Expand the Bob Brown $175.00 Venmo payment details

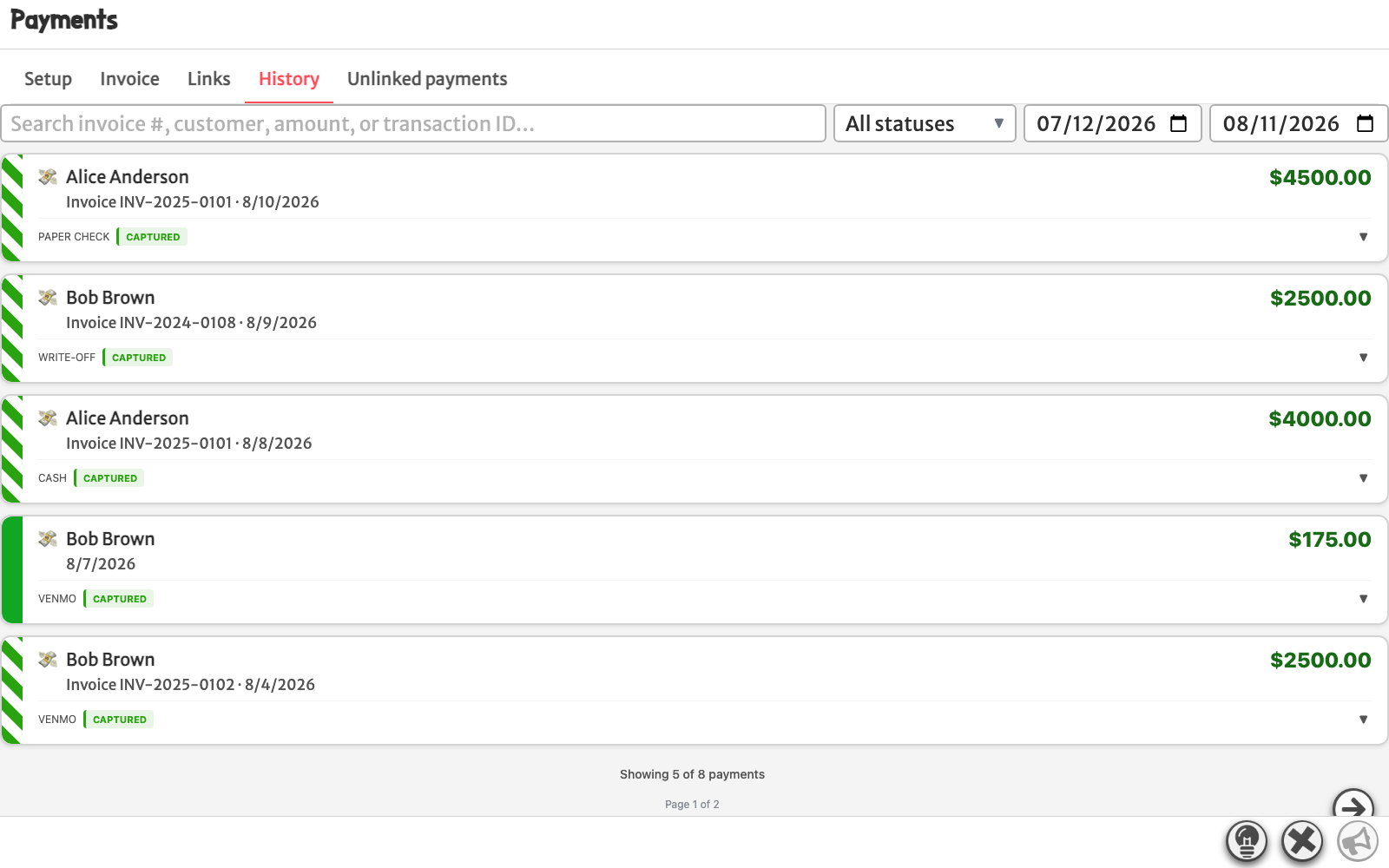1363,599
